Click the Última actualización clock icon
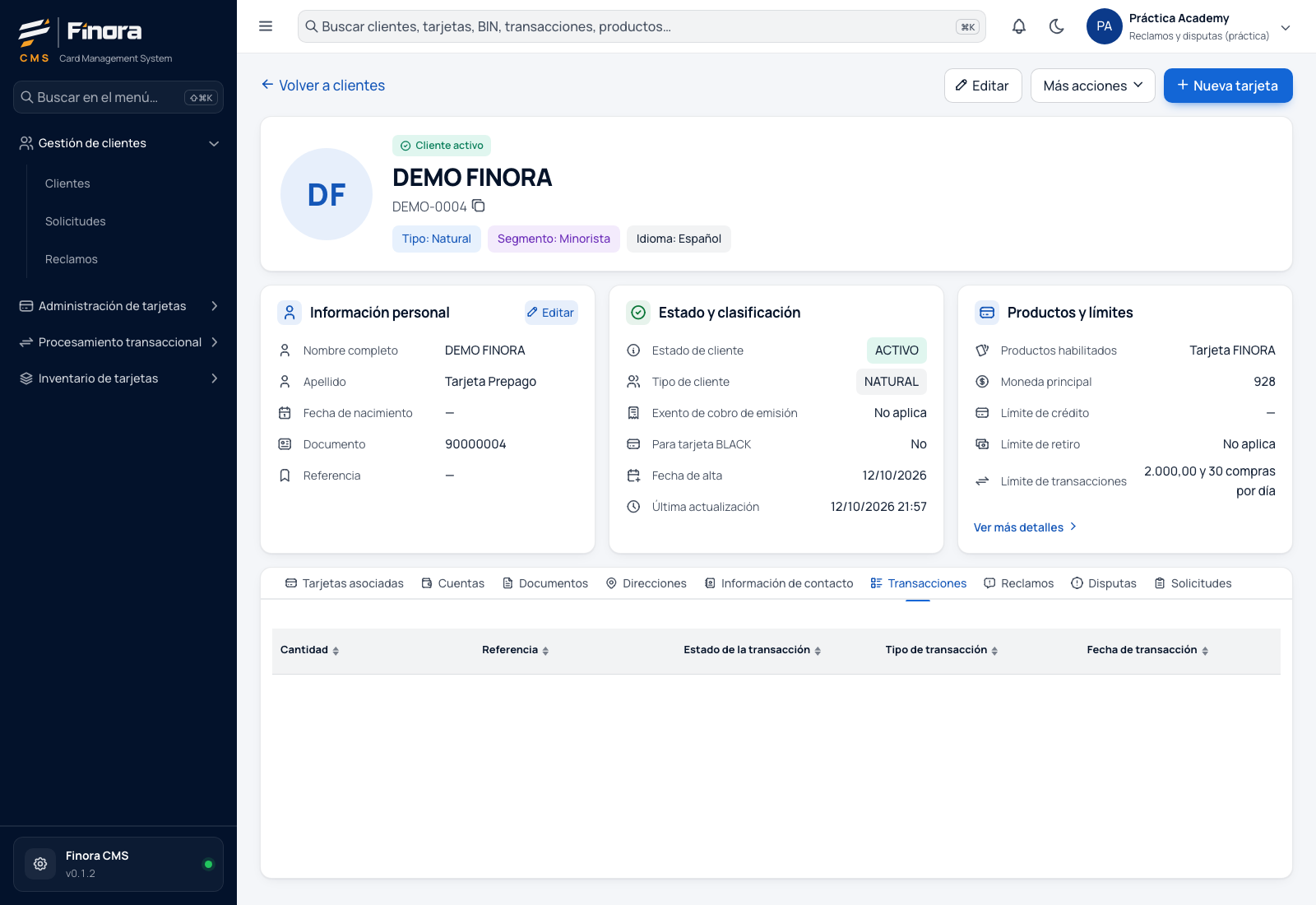 (x=633, y=507)
